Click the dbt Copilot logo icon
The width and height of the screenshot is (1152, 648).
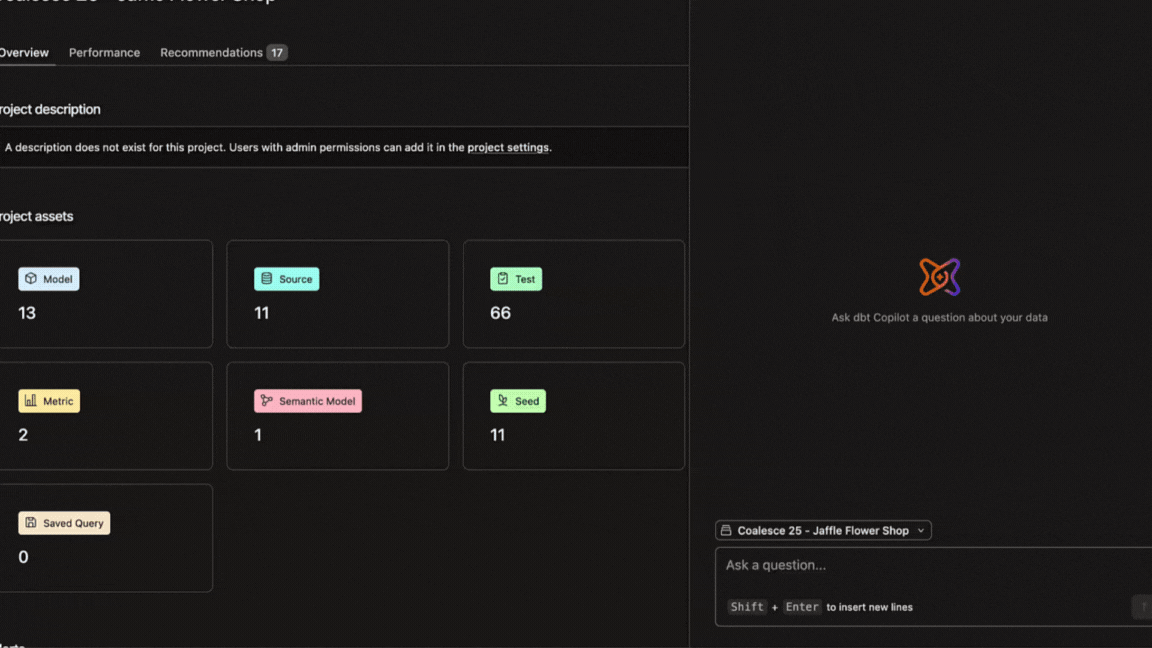(940, 277)
